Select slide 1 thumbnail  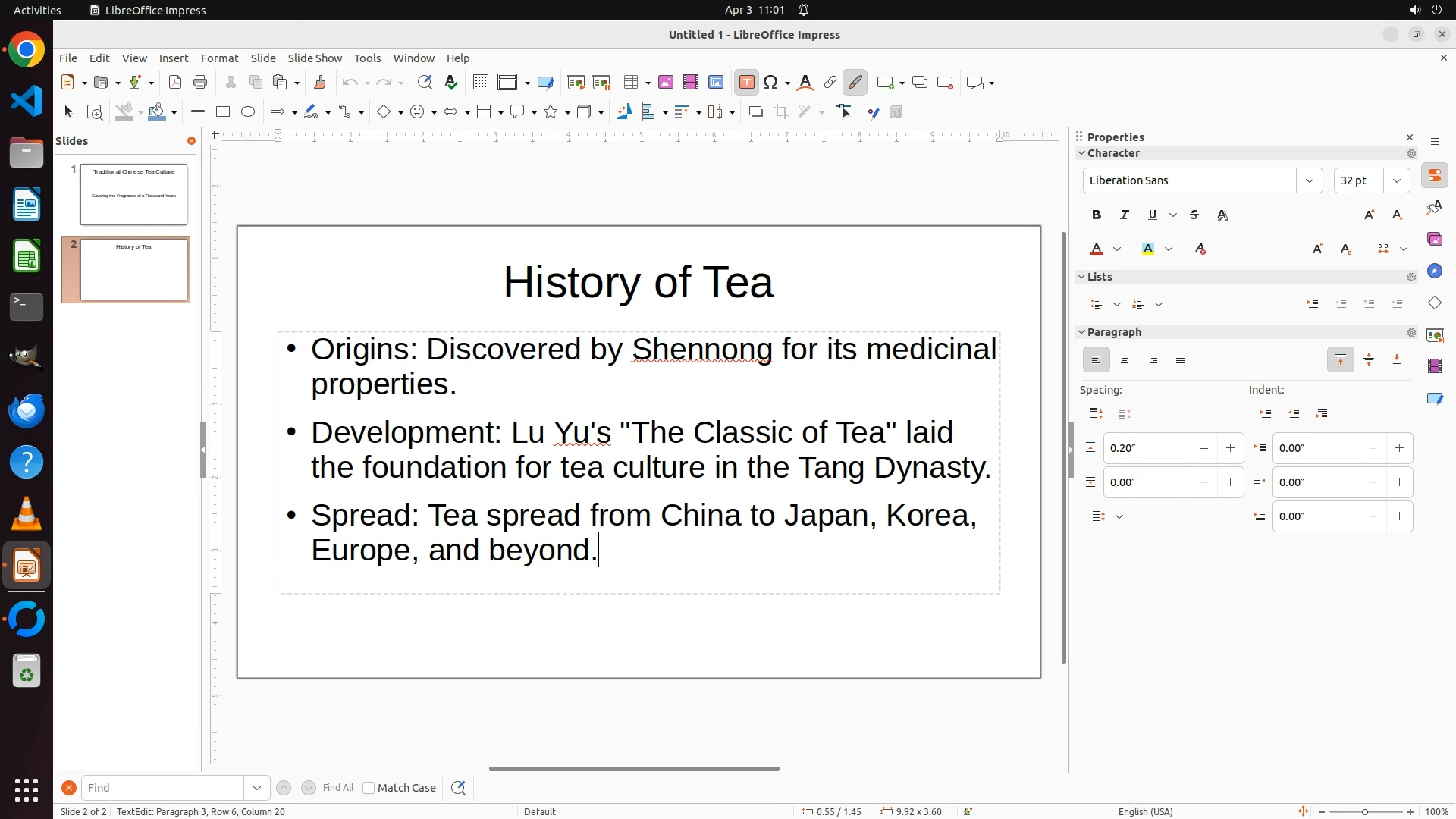pyautogui.click(x=133, y=194)
